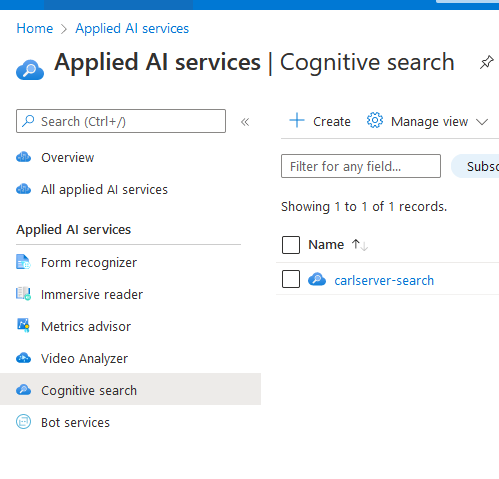499x479 pixels.
Task: Click the All applied AI services icon
Action: (x=23, y=189)
